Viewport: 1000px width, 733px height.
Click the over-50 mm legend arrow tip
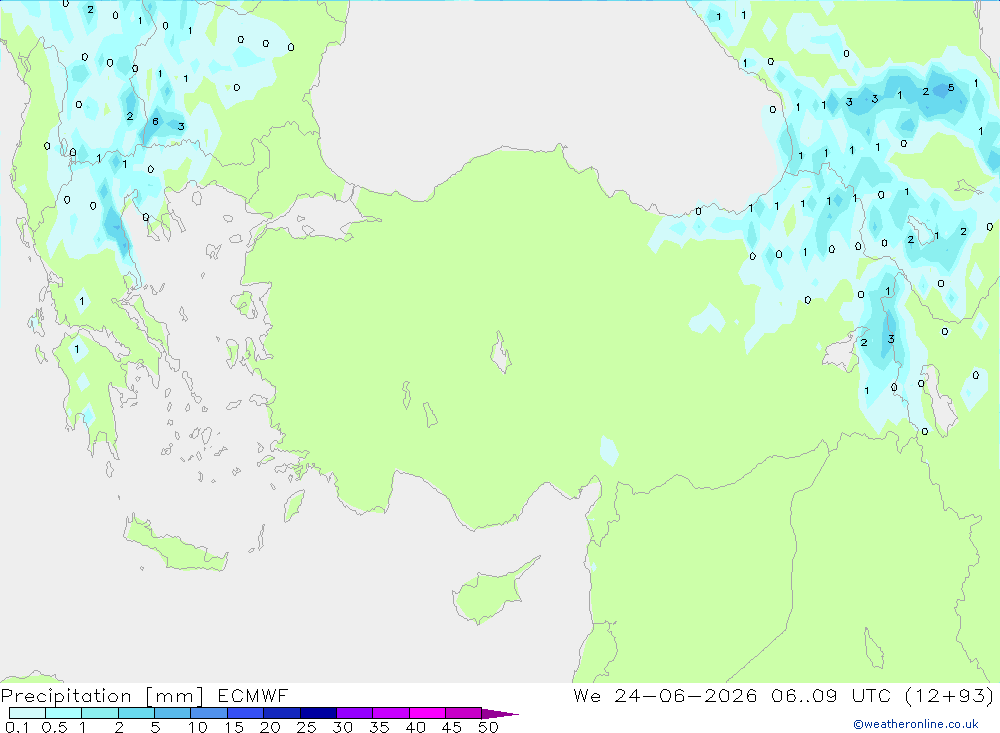click(x=500, y=714)
